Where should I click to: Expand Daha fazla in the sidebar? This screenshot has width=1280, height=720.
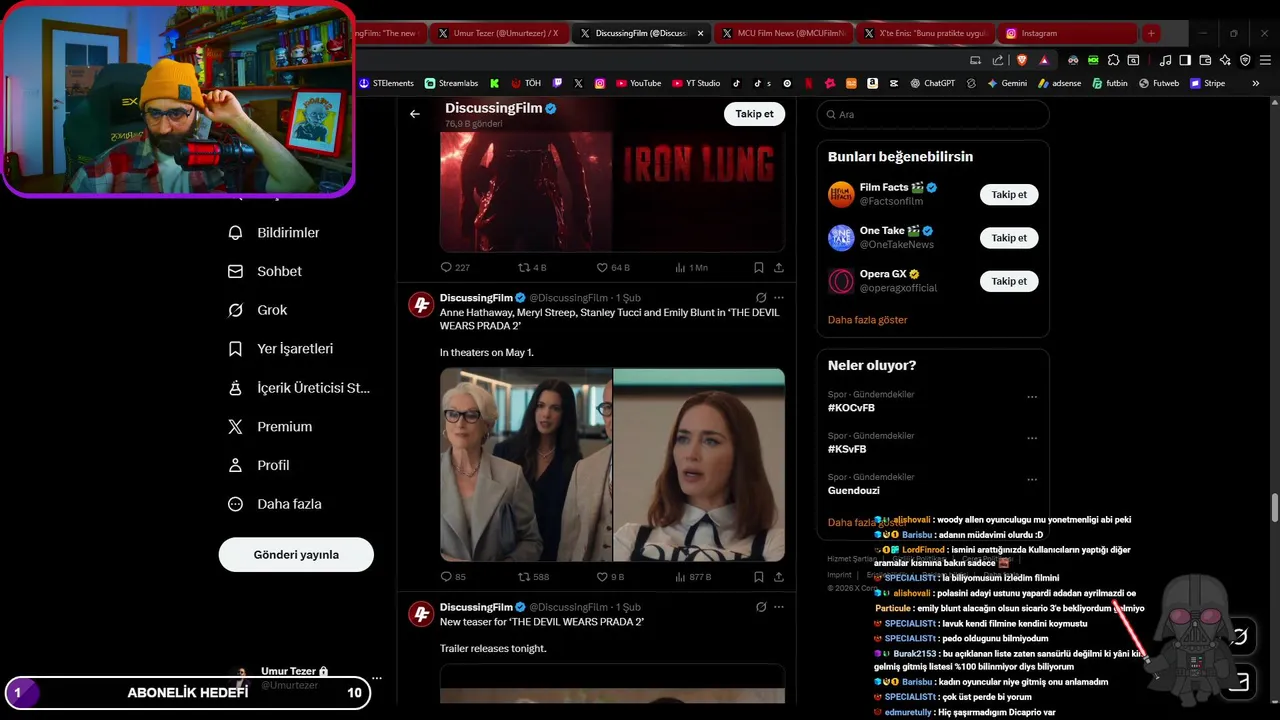[274, 504]
